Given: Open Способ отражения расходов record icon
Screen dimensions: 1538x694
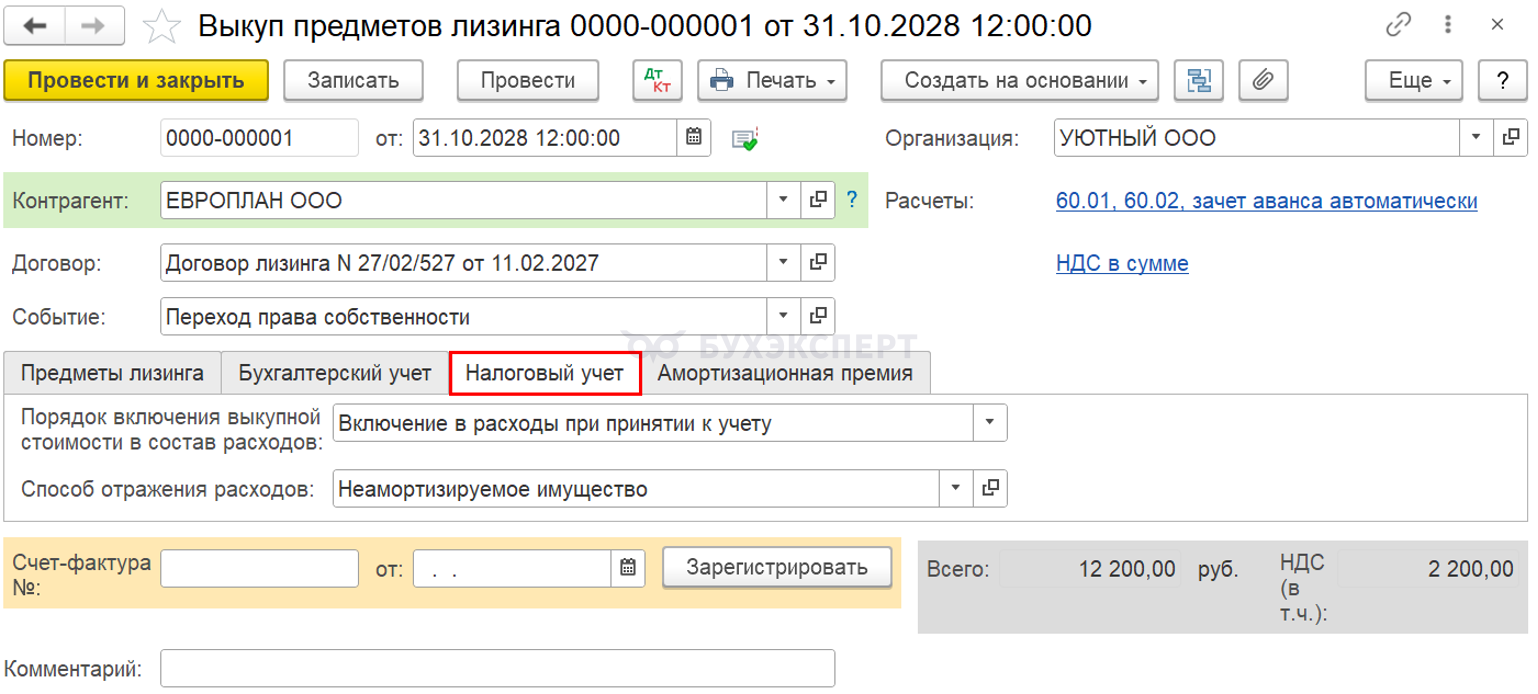Looking at the screenshot, I should (990, 488).
